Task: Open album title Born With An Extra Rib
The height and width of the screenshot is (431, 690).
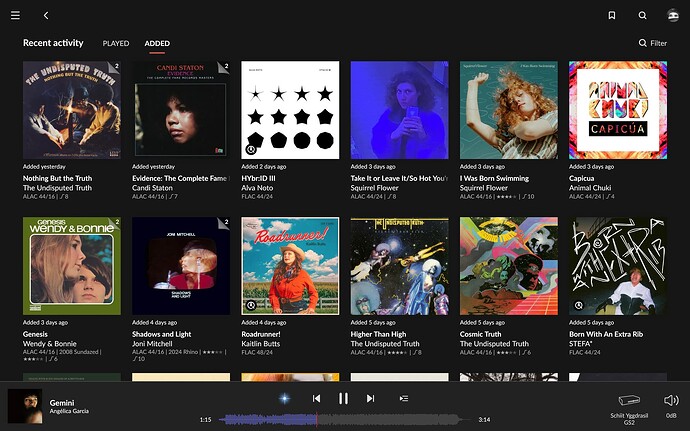Action: 606,334
